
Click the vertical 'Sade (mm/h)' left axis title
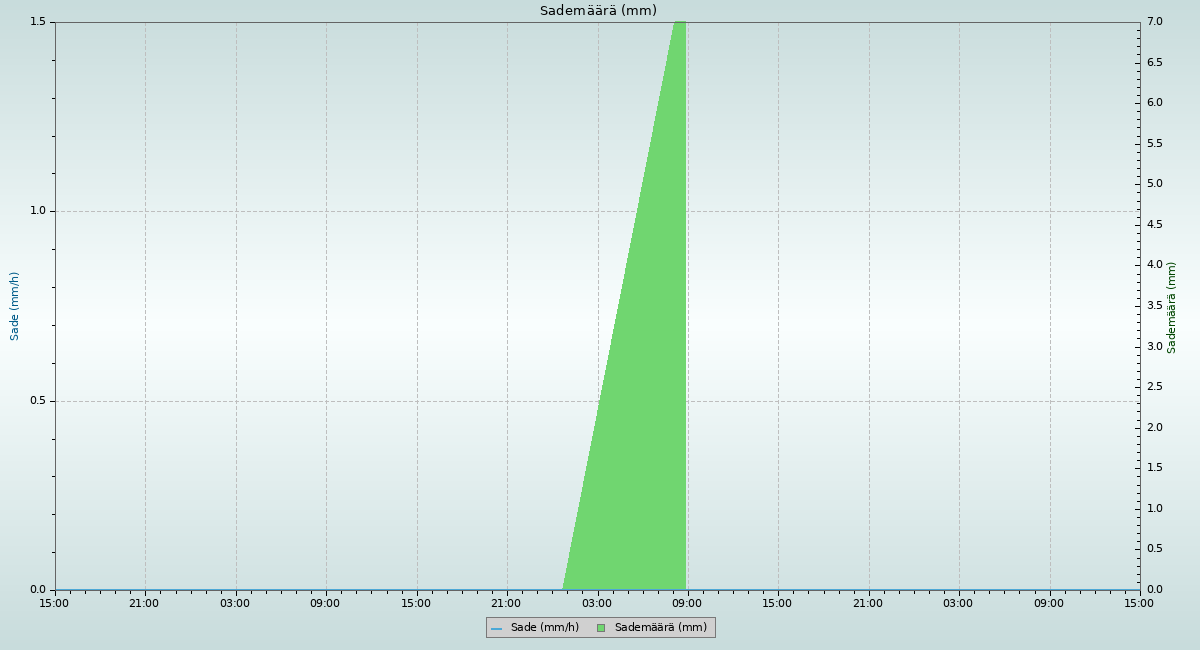tap(15, 306)
